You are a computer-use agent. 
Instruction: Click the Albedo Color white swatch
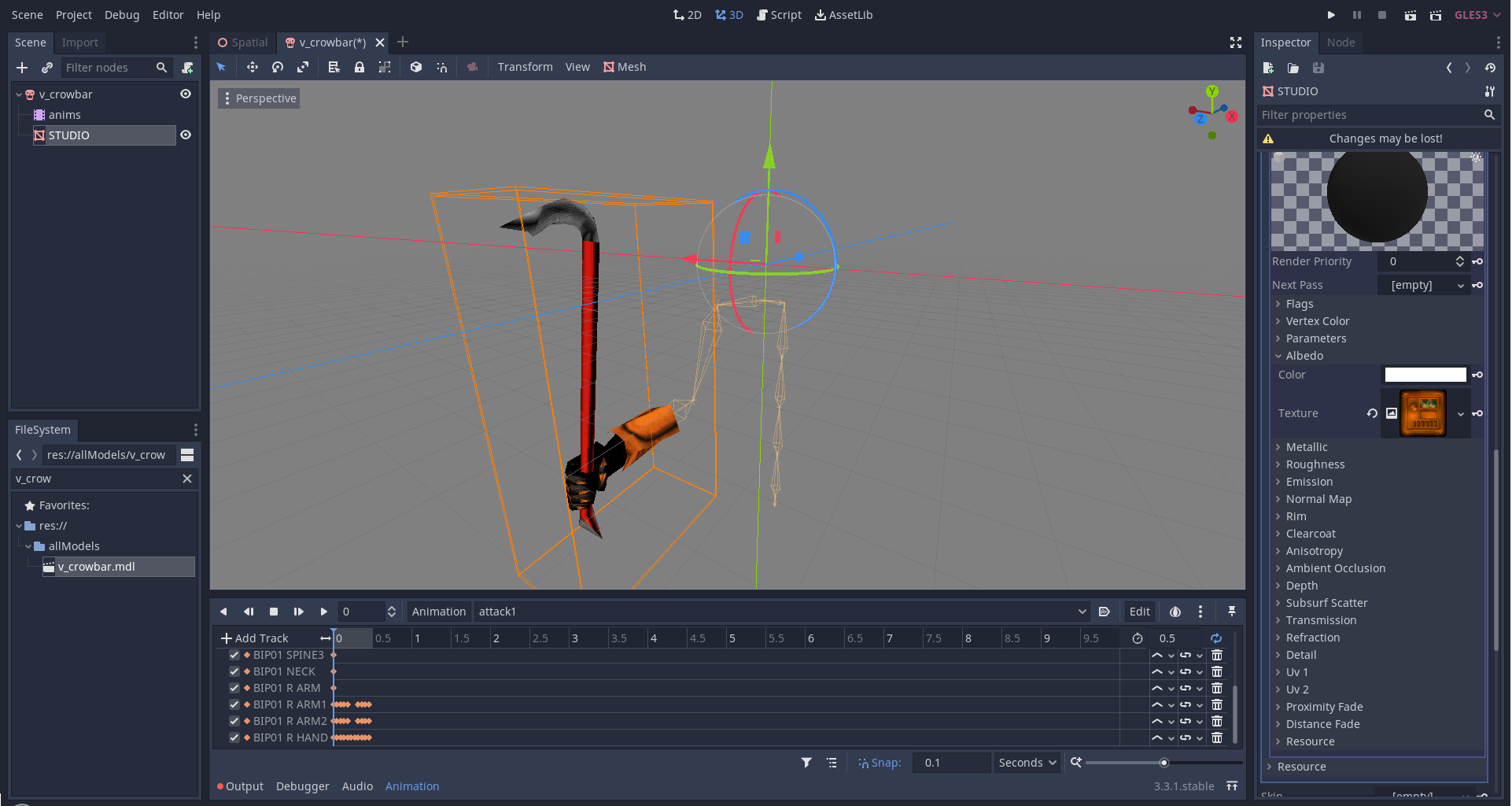click(x=1425, y=375)
